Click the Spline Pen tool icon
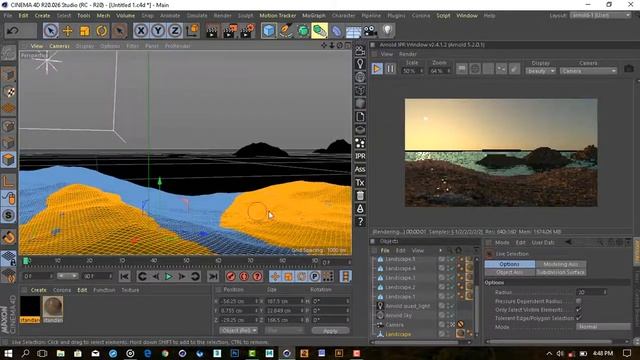The image size is (640, 360). click(286, 31)
